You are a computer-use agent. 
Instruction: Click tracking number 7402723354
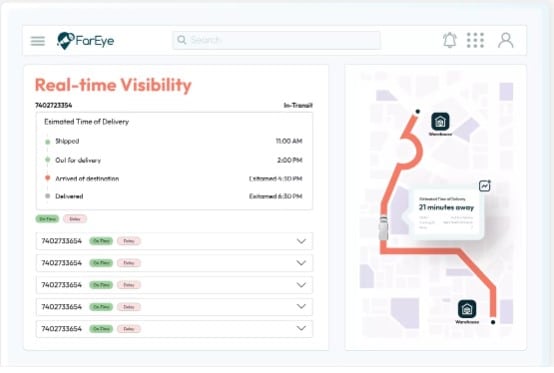(x=54, y=105)
